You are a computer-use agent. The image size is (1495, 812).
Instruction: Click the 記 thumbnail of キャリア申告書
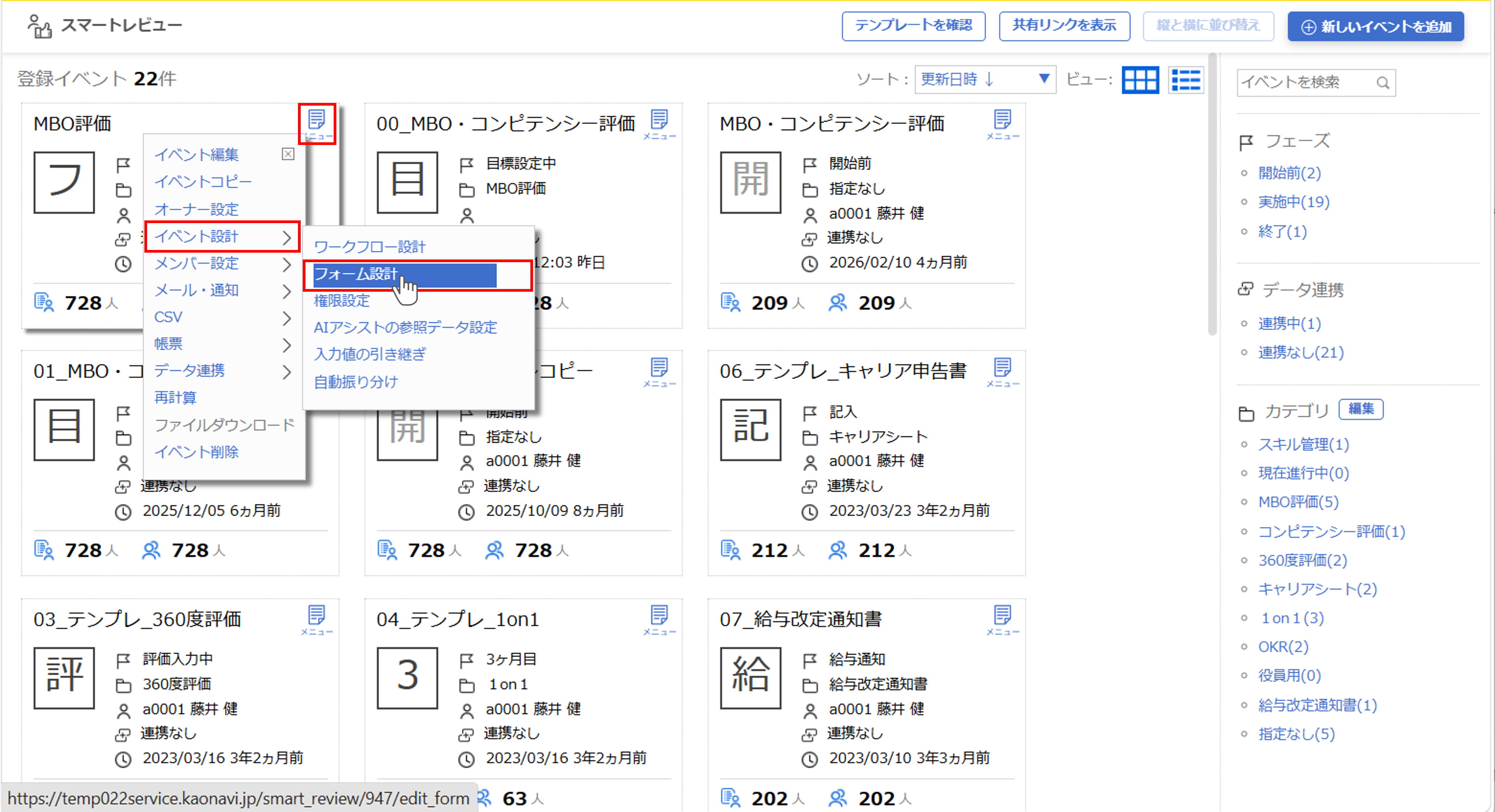[x=751, y=430]
